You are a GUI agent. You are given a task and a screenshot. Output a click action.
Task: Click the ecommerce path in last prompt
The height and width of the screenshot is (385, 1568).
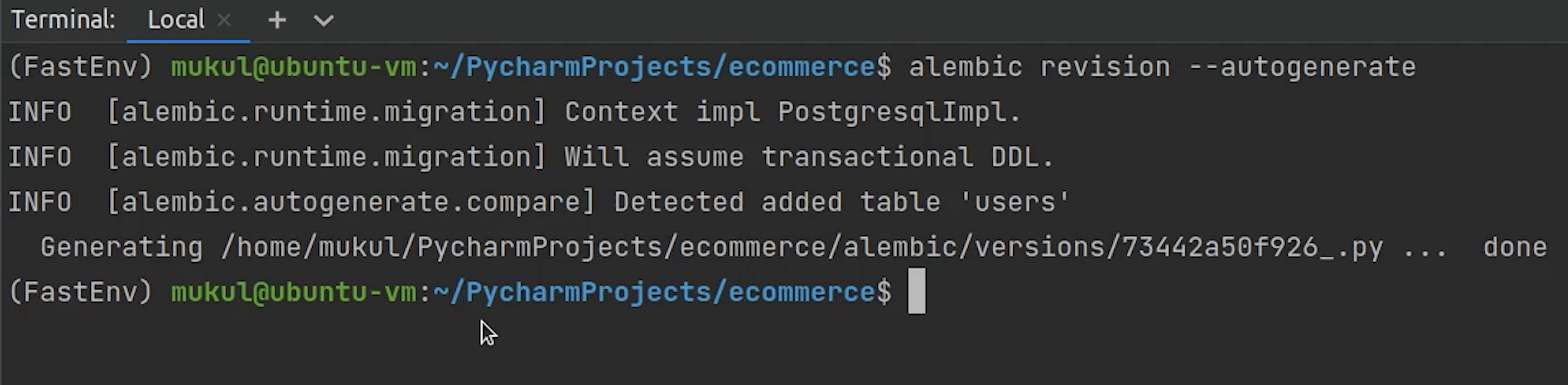pos(801,292)
